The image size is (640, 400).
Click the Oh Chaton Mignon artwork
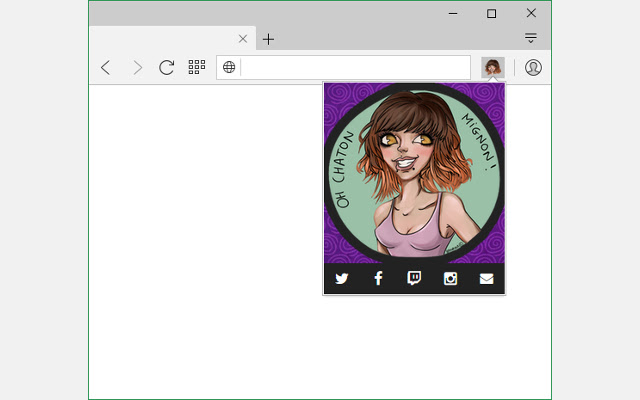(x=414, y=172)
